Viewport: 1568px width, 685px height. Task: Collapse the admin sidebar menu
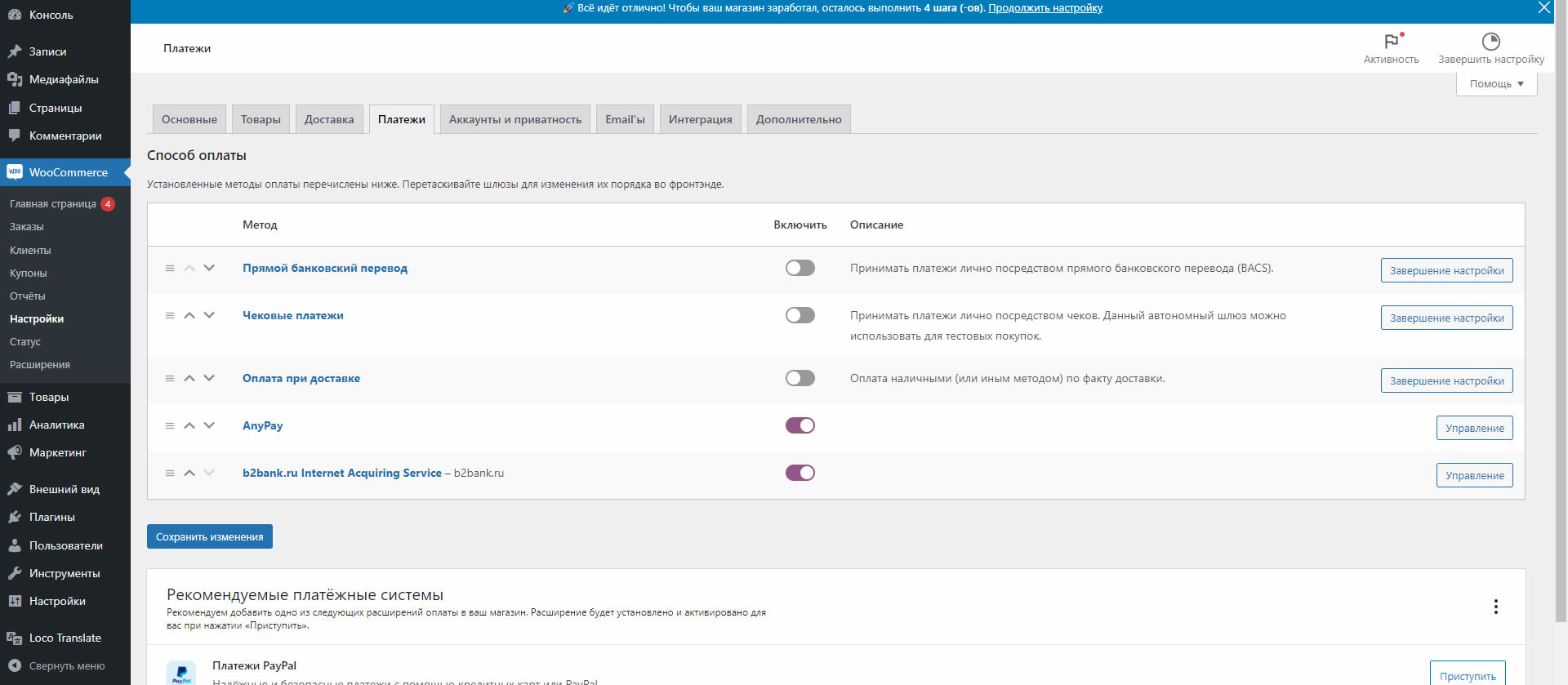(x=65, y=665)
